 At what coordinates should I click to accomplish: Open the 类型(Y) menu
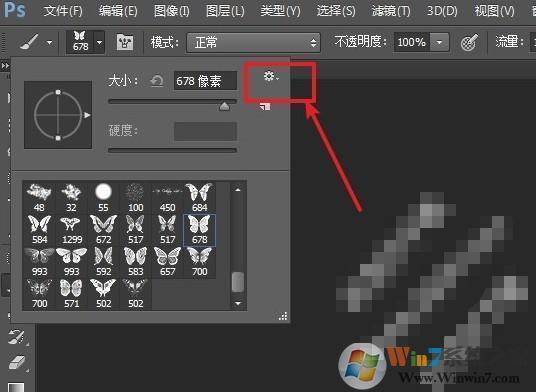[280, 11]
